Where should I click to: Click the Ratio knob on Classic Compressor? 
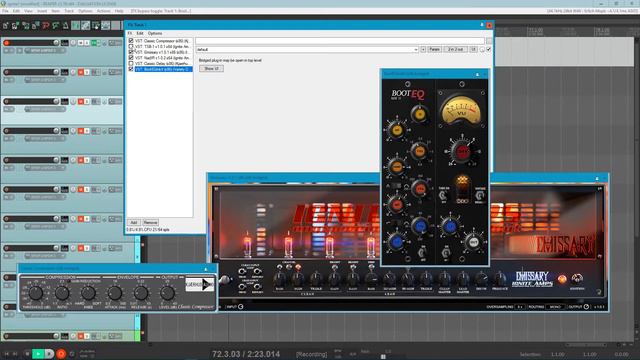pyautogui.click(x=62, y=293)
